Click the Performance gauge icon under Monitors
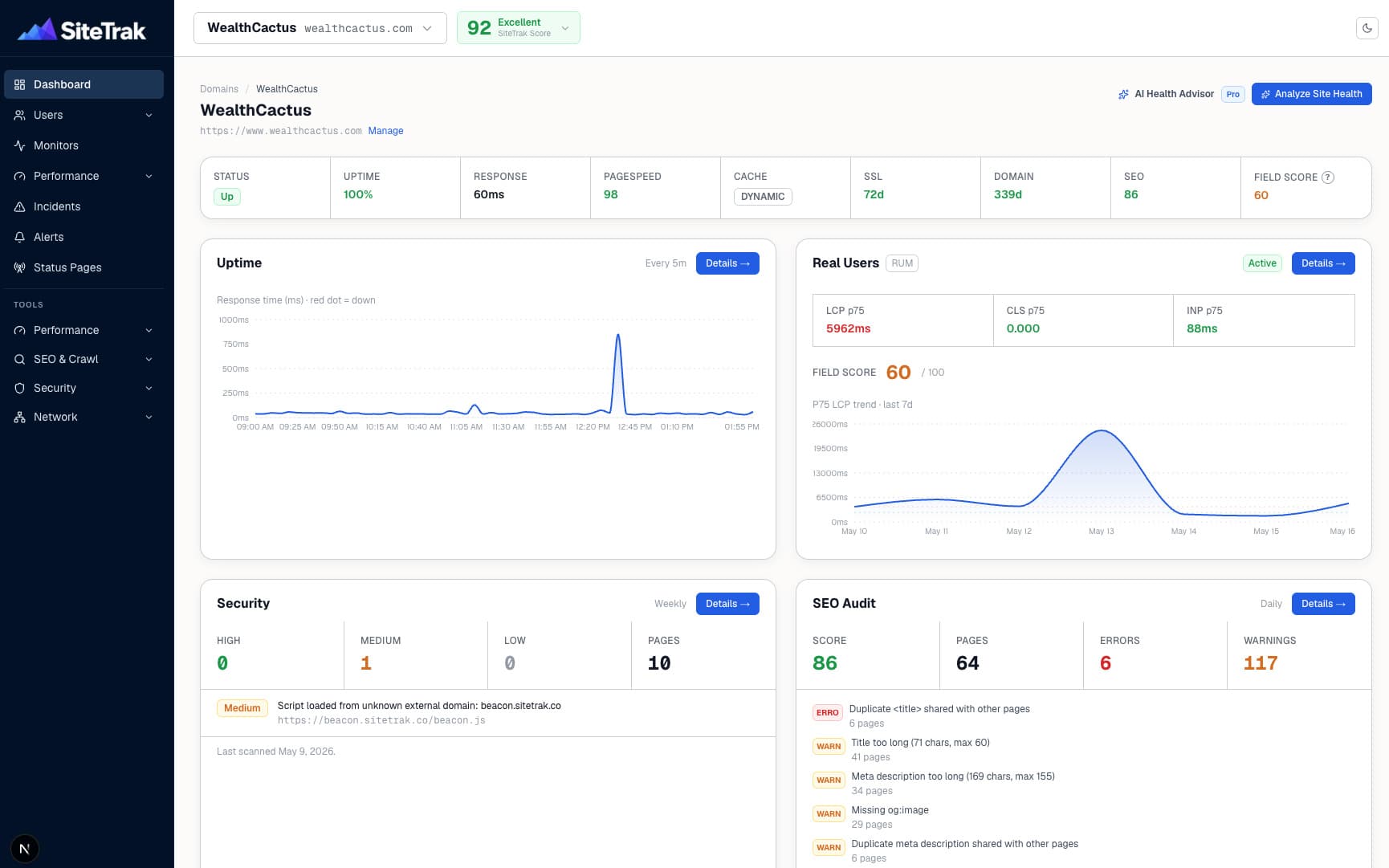The height and width of the screenshot is (868, 1389). [20, 176]
